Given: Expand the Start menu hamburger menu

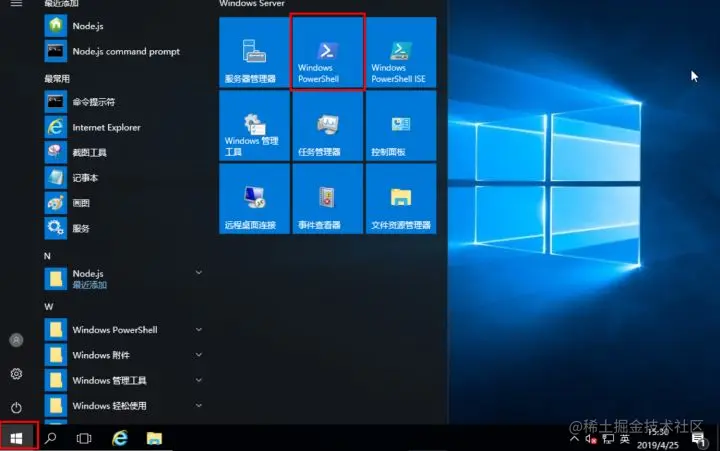Looking at the screenshot, I should [16, 4].
